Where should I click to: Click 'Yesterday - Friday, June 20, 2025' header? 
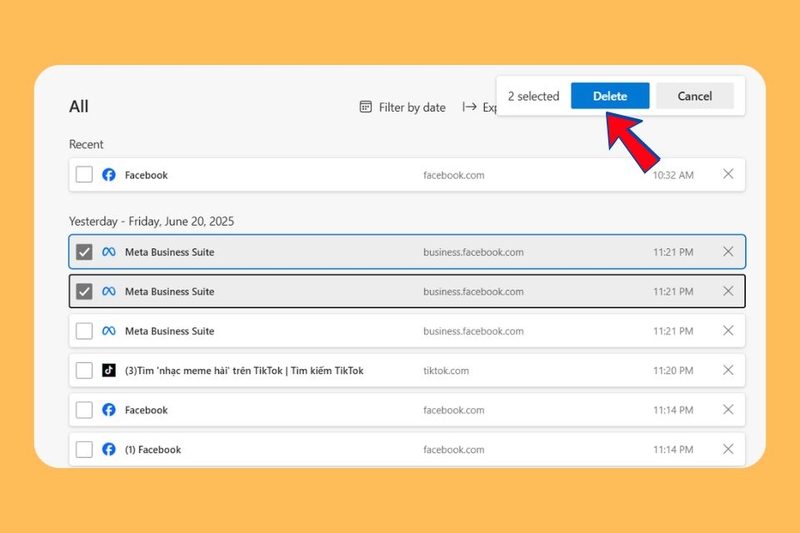pyautogui.click(x=151, y=221)
